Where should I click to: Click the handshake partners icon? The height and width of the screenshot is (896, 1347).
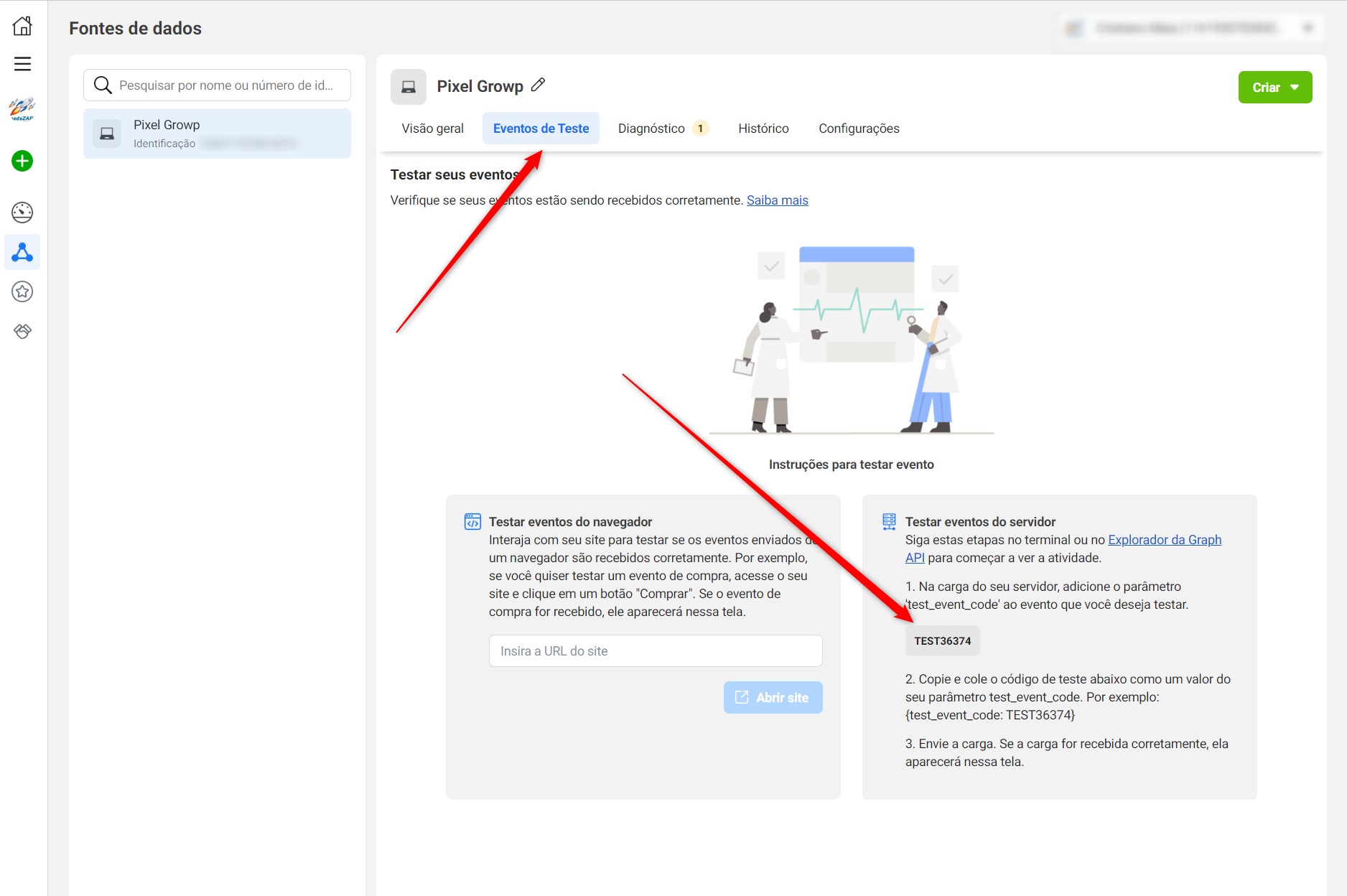[x=22, y=331]
